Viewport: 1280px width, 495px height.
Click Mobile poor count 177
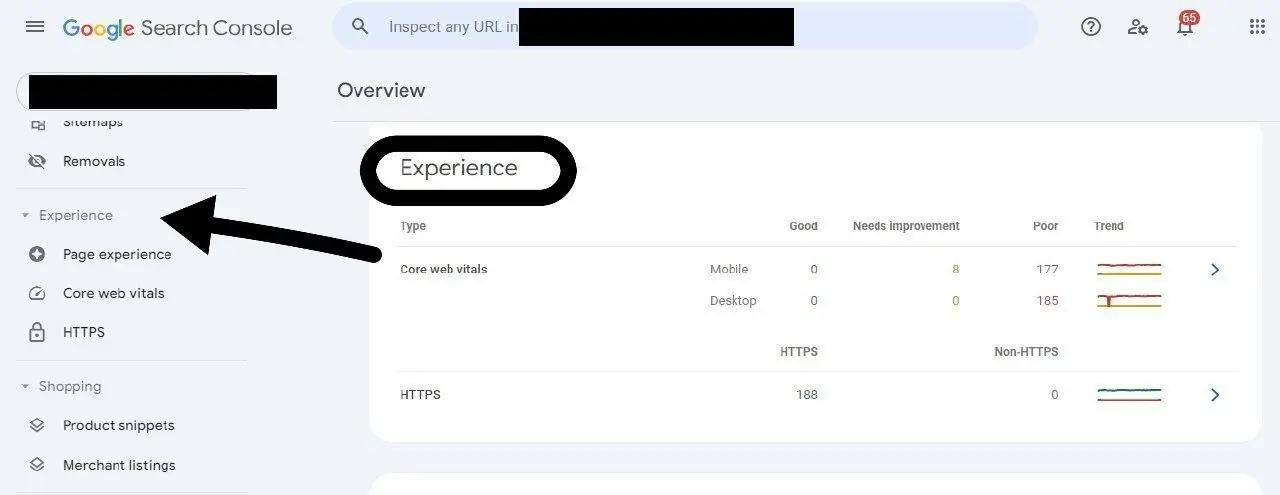coord(1047,269)
